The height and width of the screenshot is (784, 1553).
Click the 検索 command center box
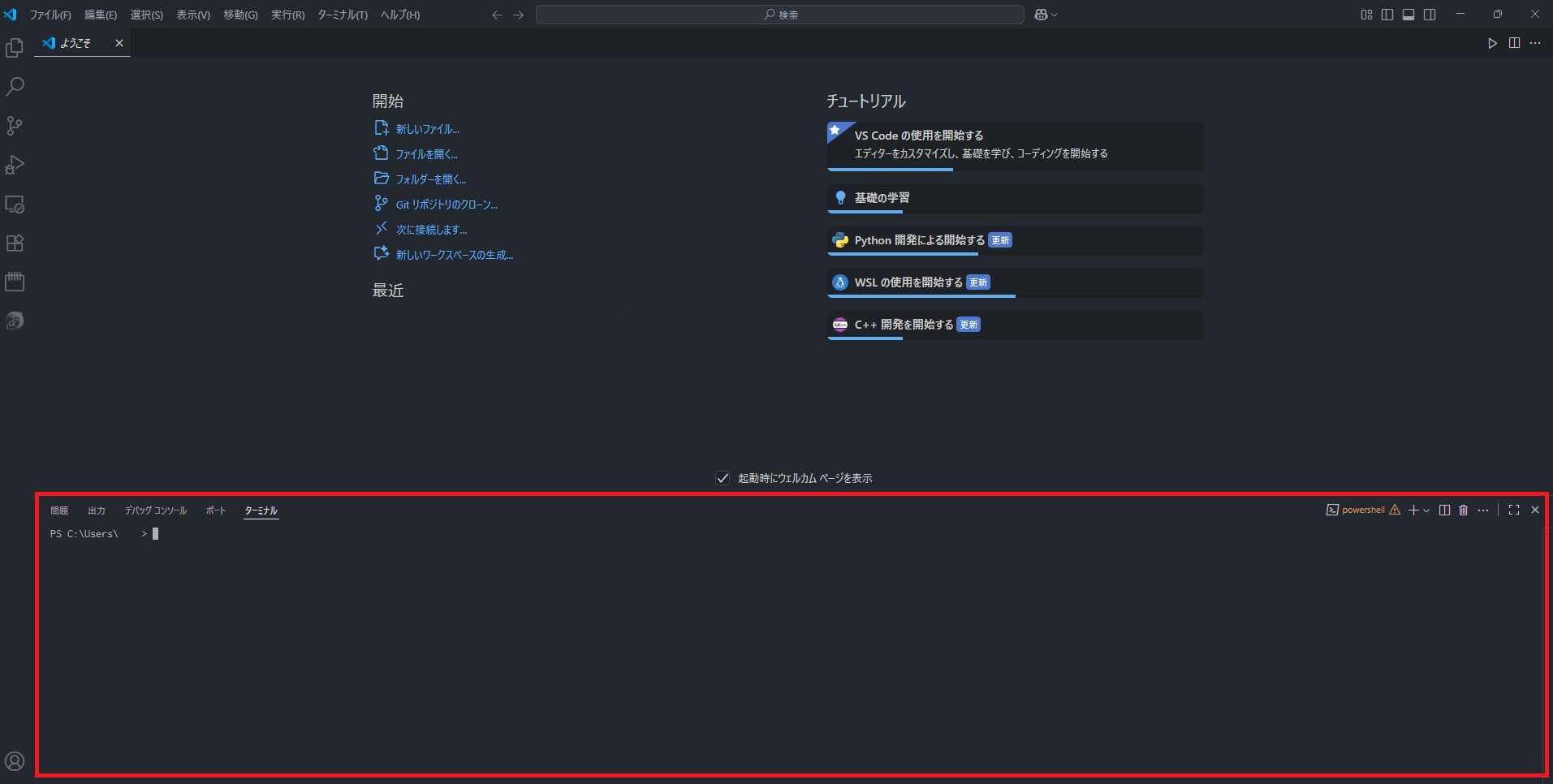(x=780, y=15)
